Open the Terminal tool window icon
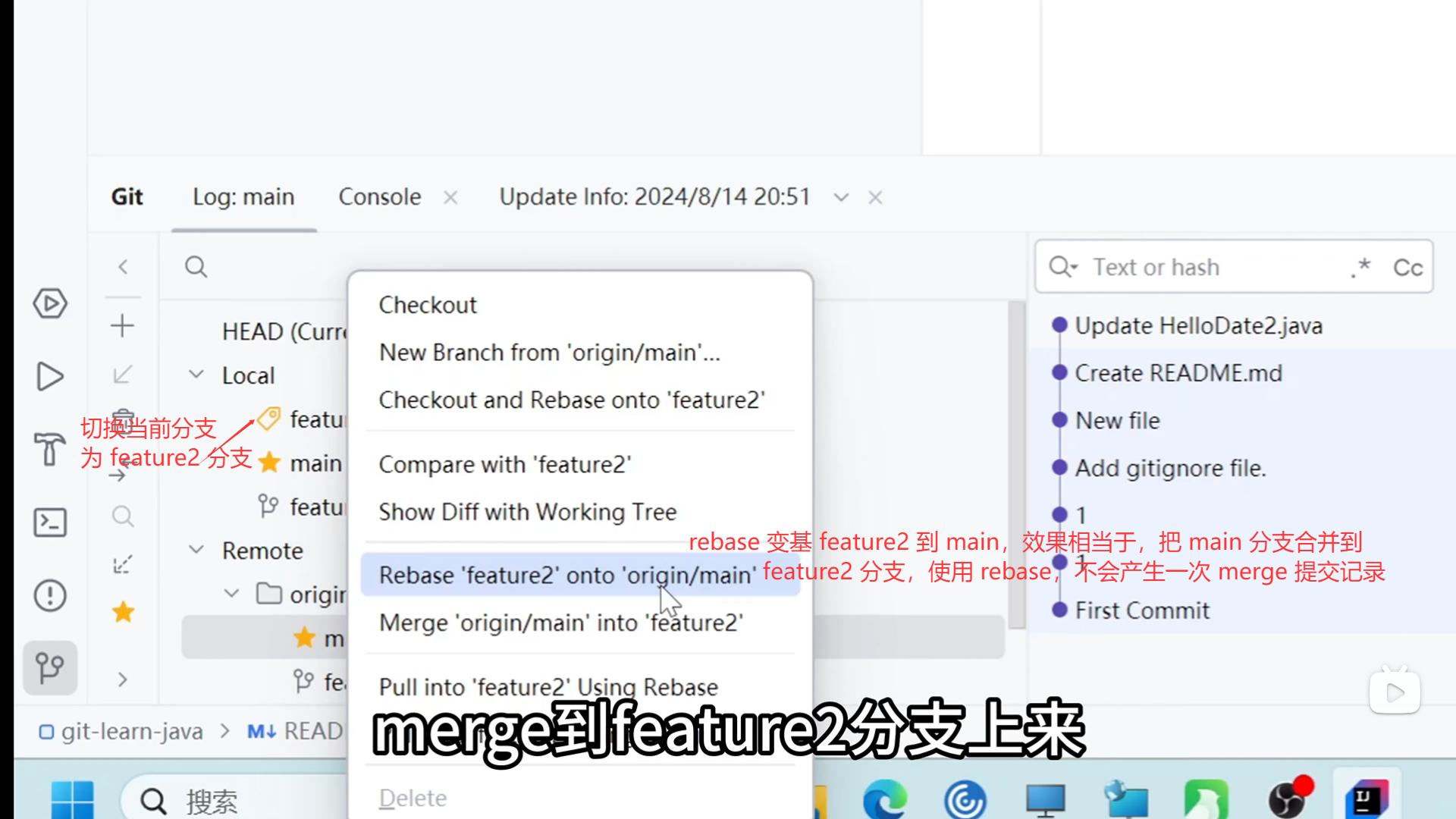 pos(50,522)
